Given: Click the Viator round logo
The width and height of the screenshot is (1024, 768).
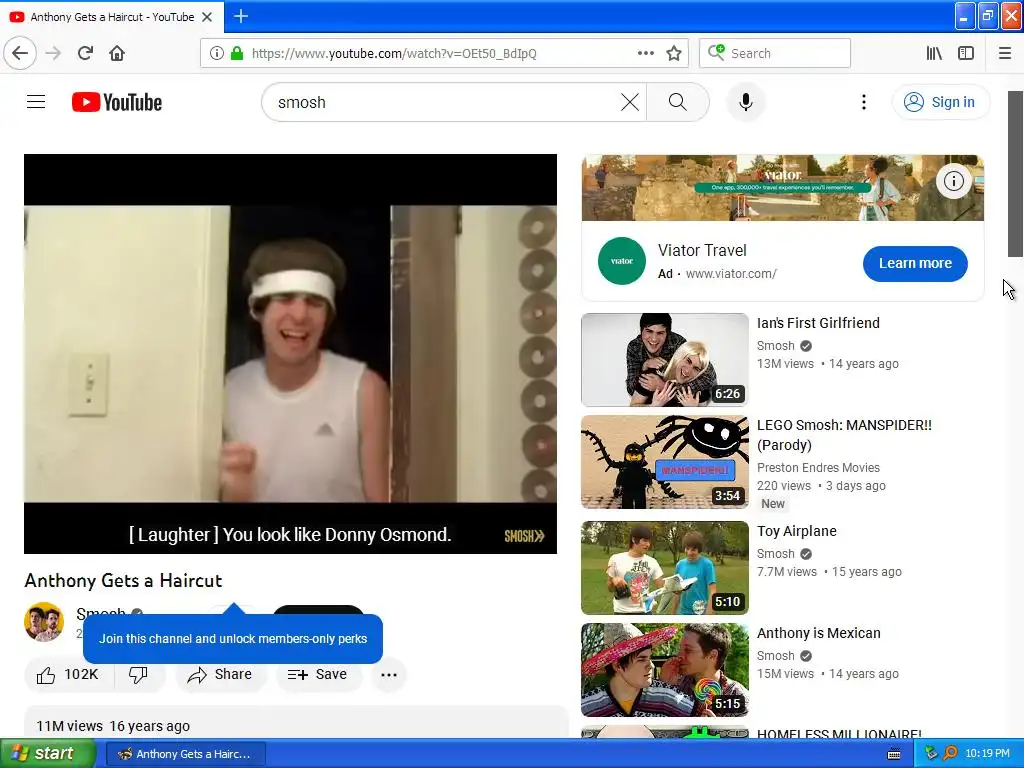Looking at the screenshot, I should [x=621, y=261].
